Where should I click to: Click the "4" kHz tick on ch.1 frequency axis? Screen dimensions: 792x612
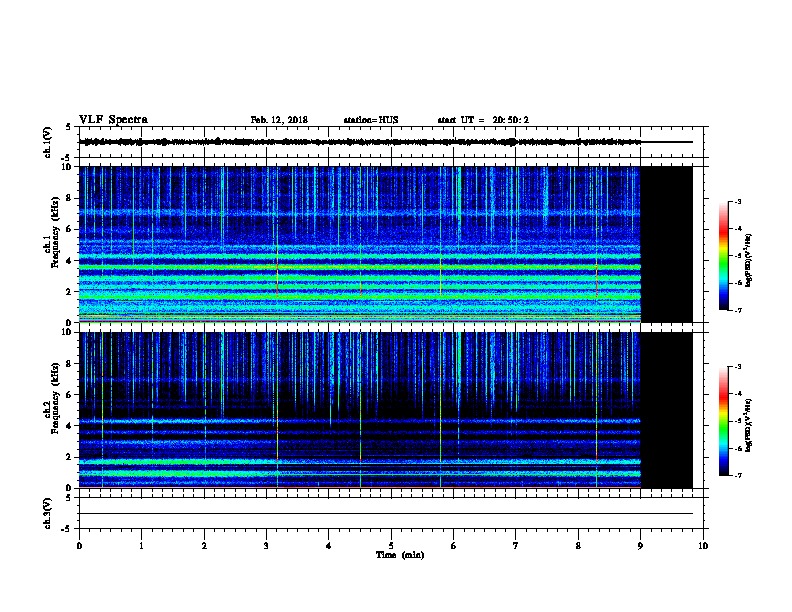point(69,261)
